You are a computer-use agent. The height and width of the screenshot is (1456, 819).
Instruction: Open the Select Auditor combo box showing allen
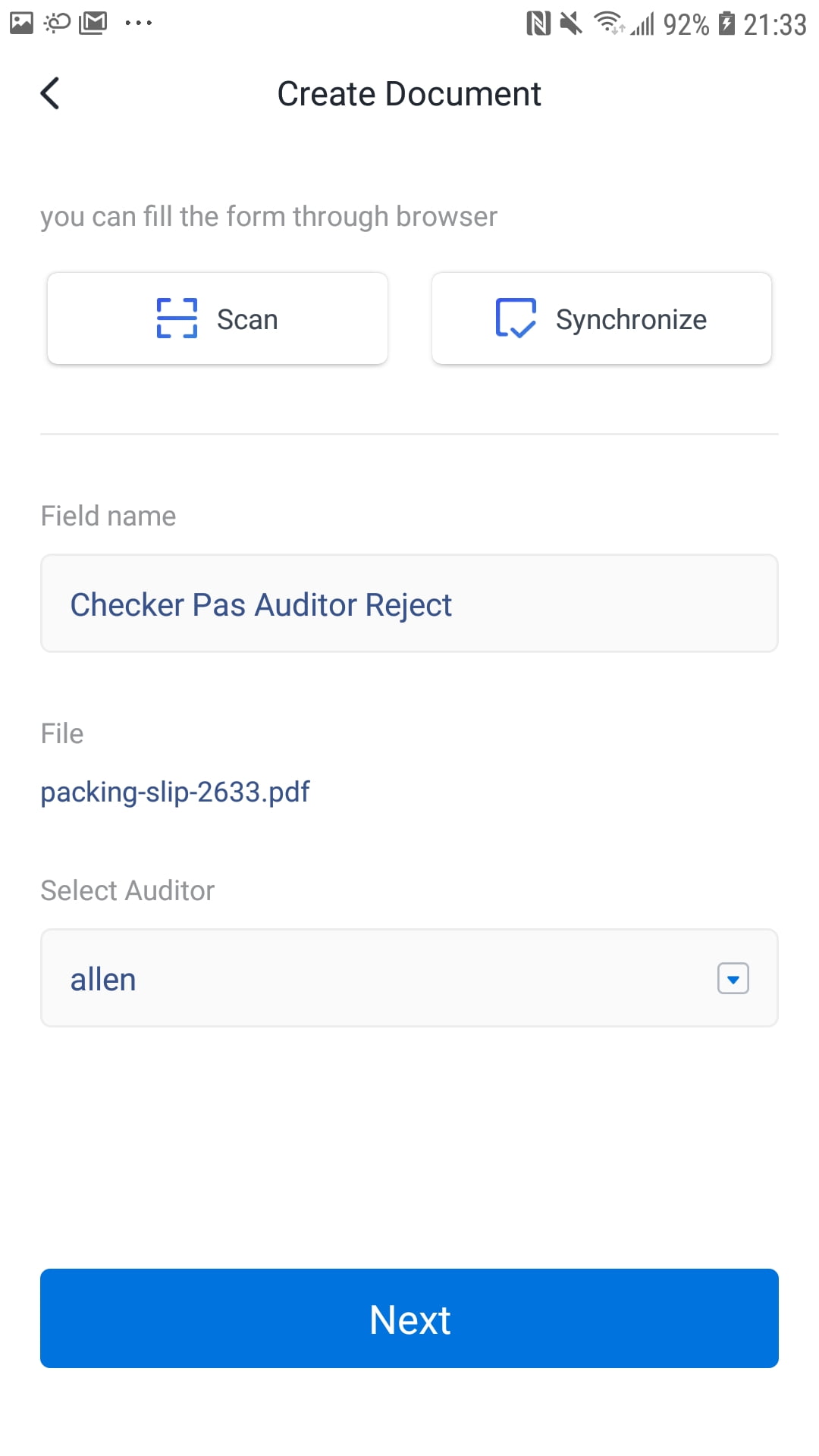(x=409, y=978)
